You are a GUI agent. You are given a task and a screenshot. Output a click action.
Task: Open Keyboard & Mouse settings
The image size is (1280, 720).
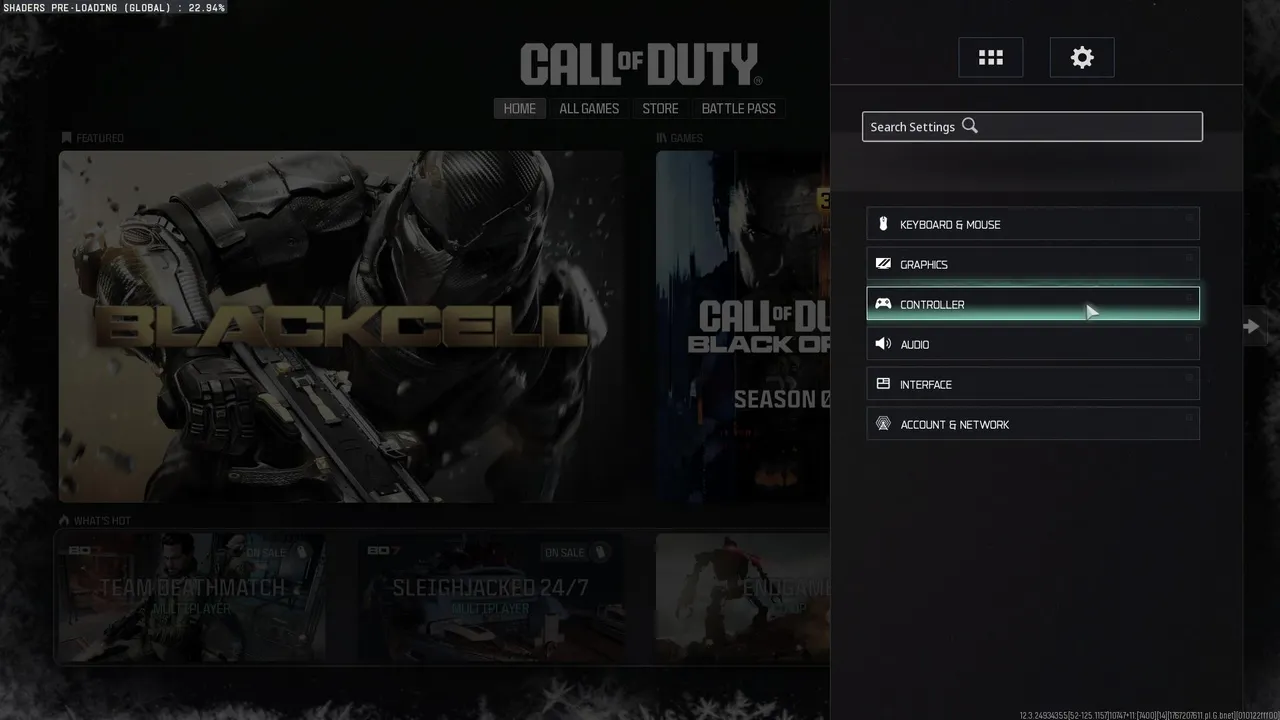(x=1033, y=224)
